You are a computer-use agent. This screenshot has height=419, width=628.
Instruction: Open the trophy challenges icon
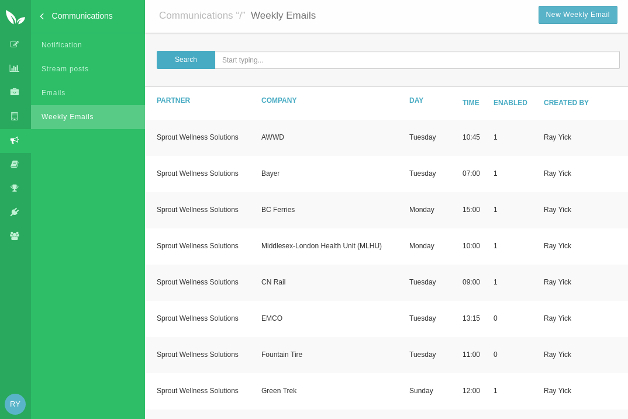[14, 188]
